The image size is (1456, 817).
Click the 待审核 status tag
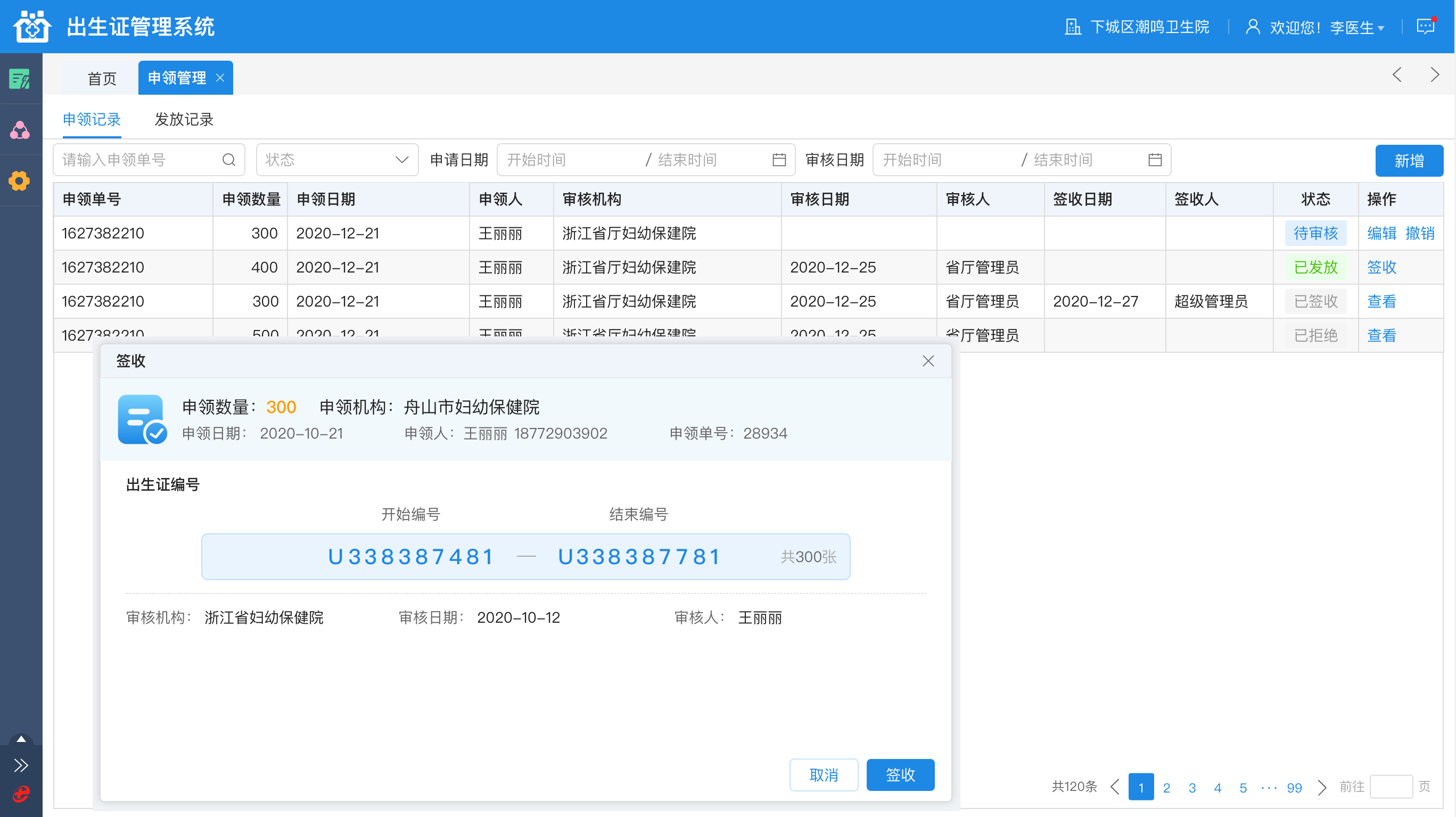[x=1316, y=233]
